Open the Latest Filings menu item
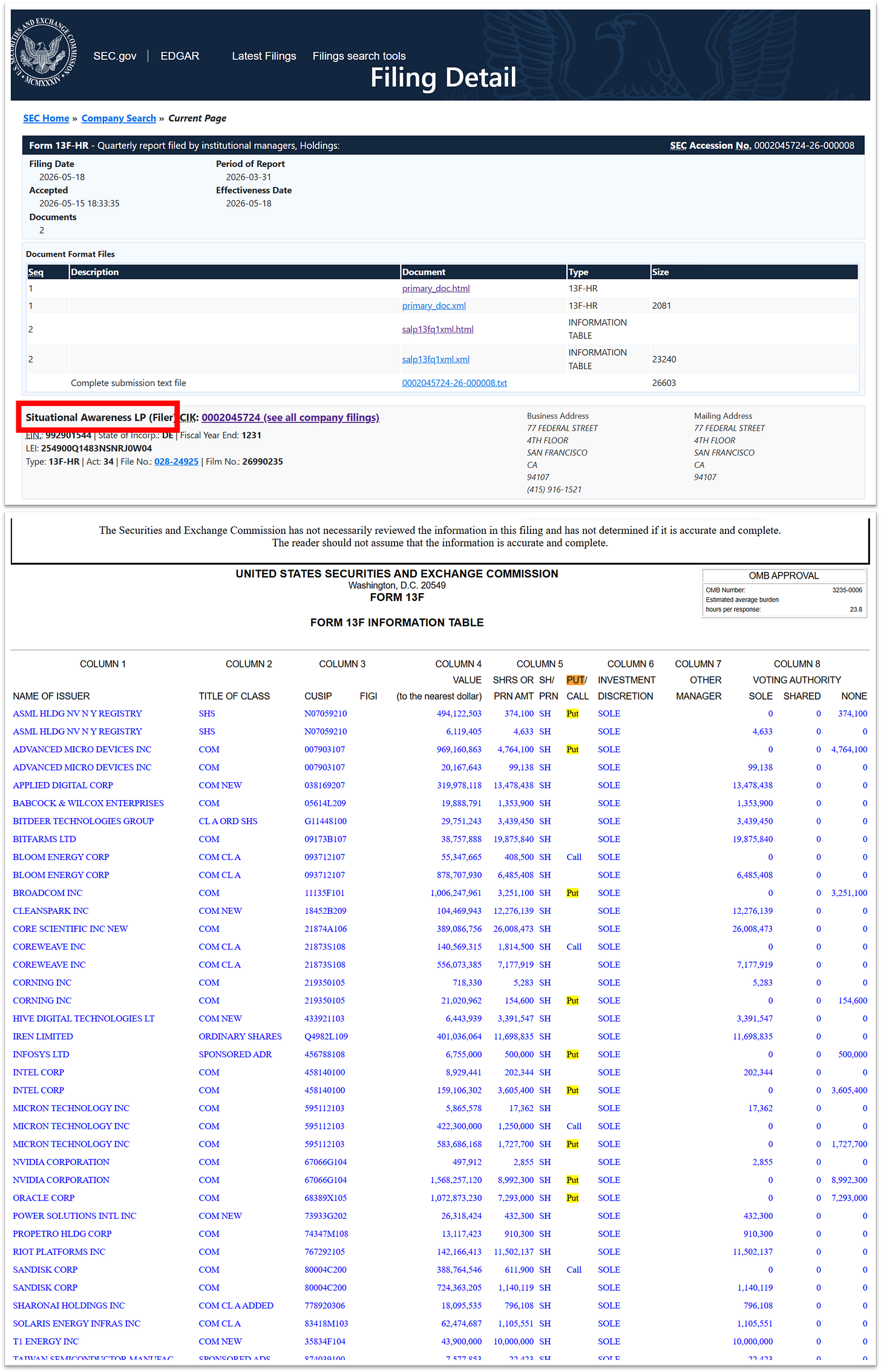Image resolution: width=881 pixels, height=1372 pixels. 264,56
